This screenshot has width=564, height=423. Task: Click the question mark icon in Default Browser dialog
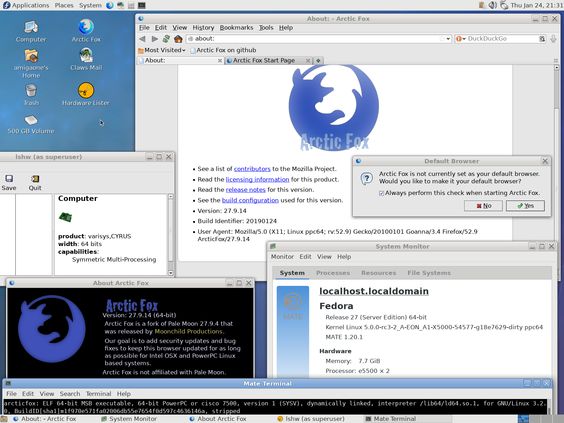(x=367, y=178)
